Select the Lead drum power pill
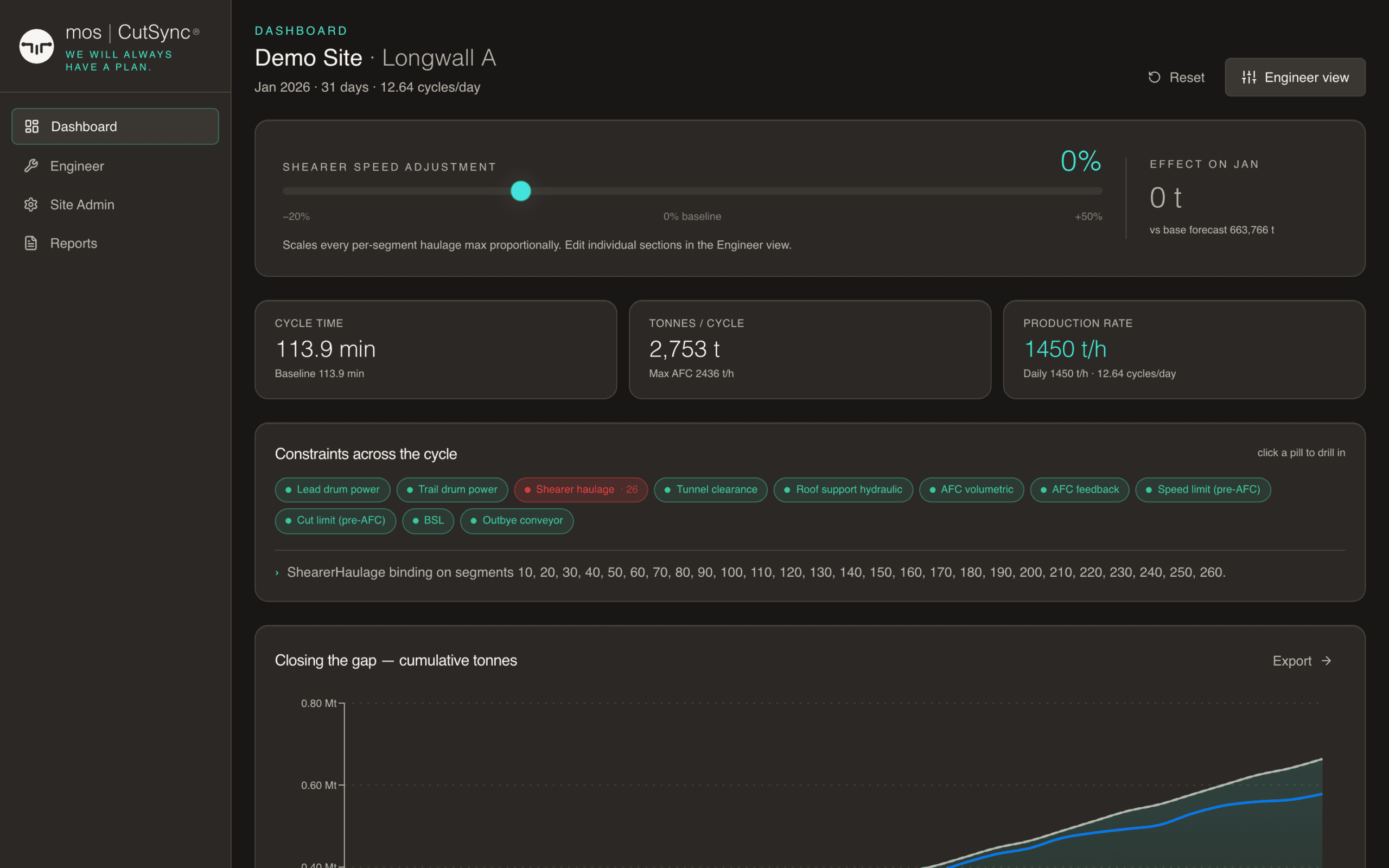Viewport: 1389px width, 868px height. pyautogui.click(x=333, y=490)
